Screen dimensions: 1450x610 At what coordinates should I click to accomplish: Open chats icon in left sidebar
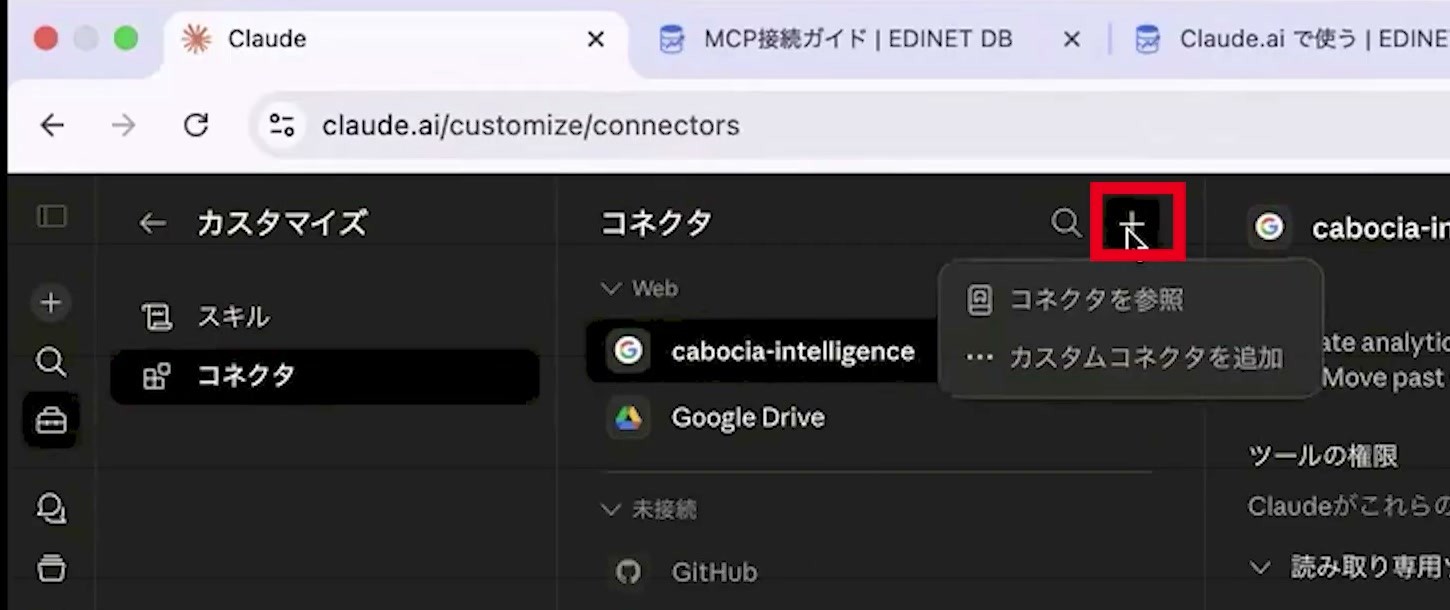[51, 509]
